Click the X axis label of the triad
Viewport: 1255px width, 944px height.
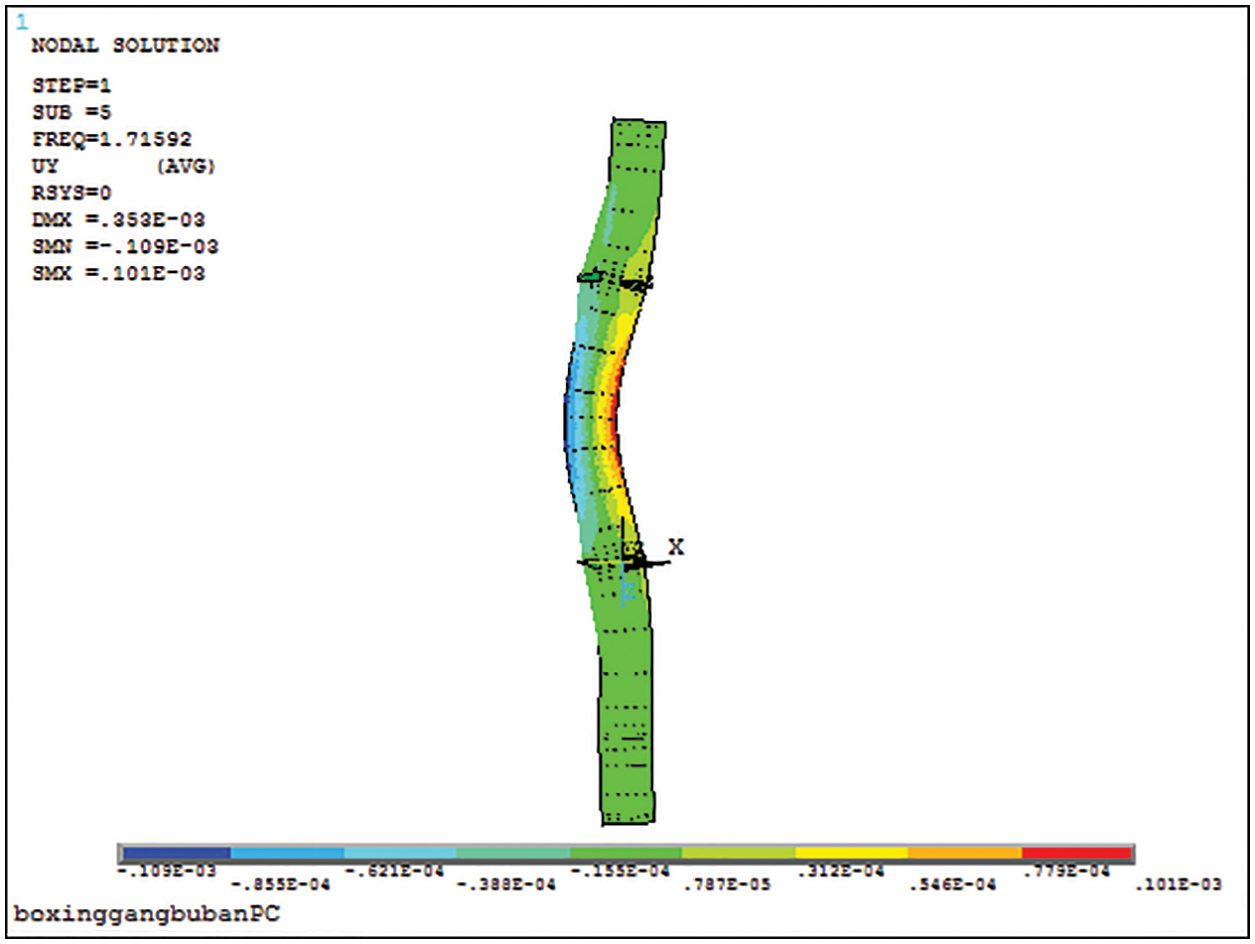pyautogui.click(x=676, y=547)
